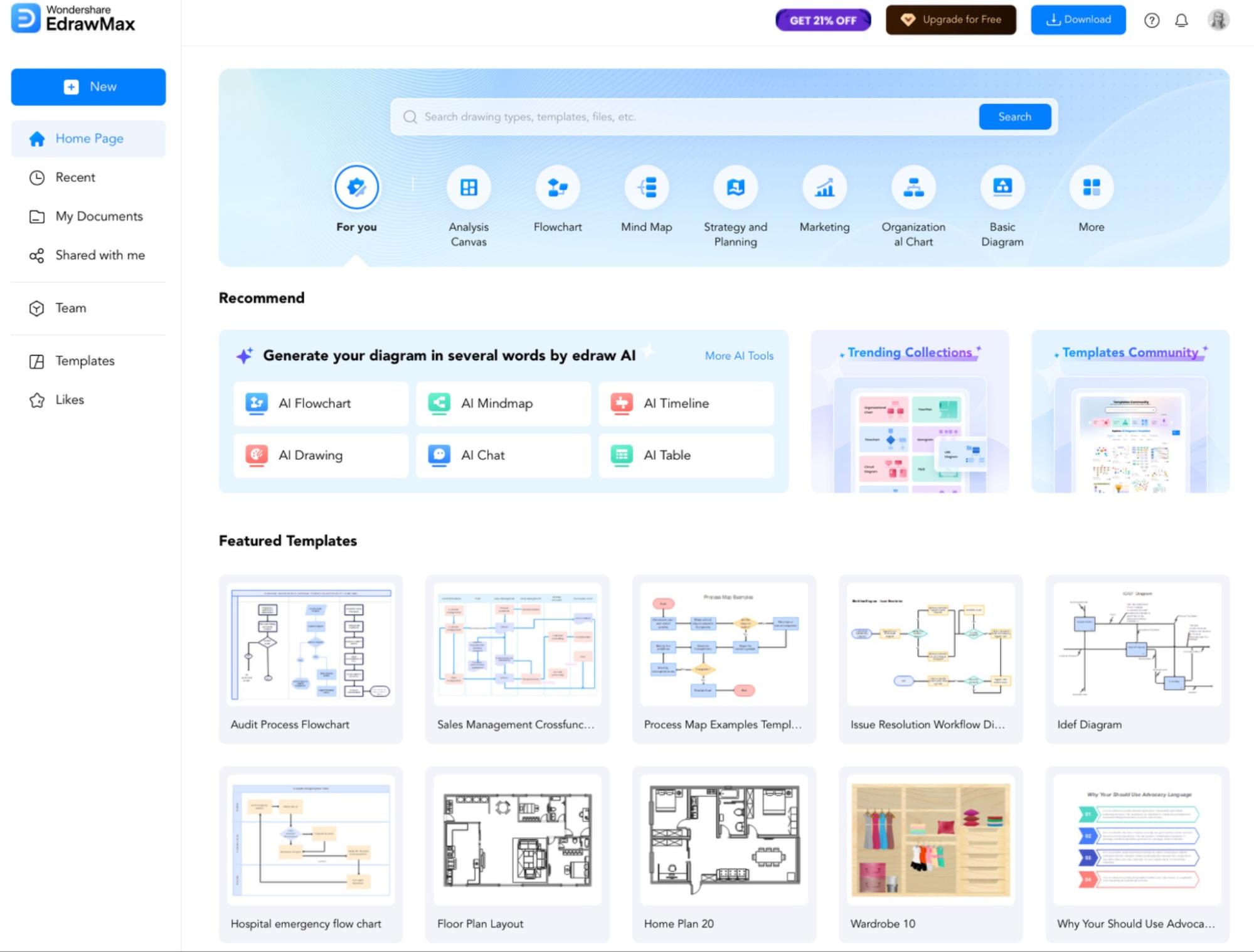Show notifications via the bell icon
Viewport: 1254px width, 952px height.
click(x=1181, y=21)
